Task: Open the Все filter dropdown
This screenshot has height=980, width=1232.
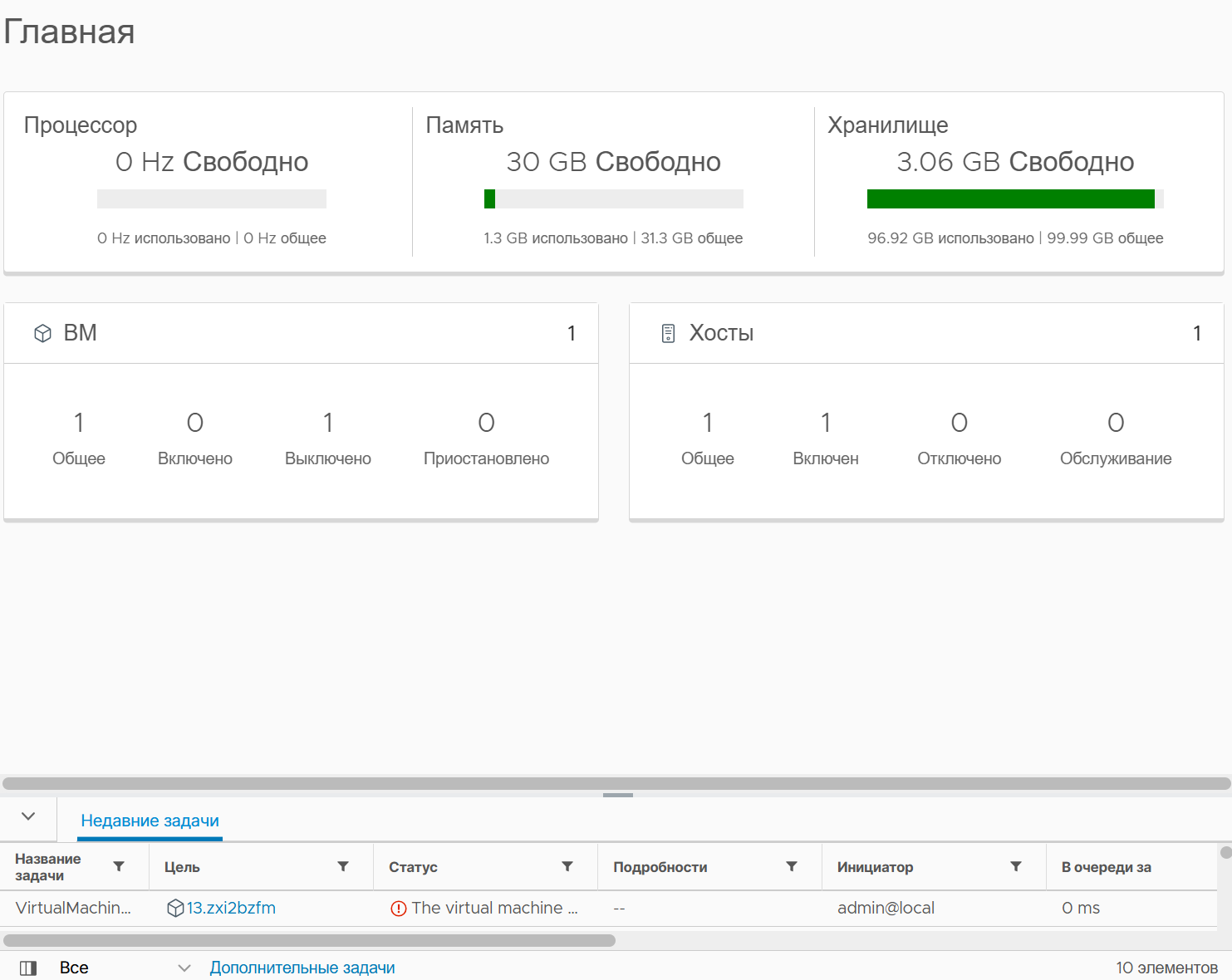Action: click(x=125, y=968)
